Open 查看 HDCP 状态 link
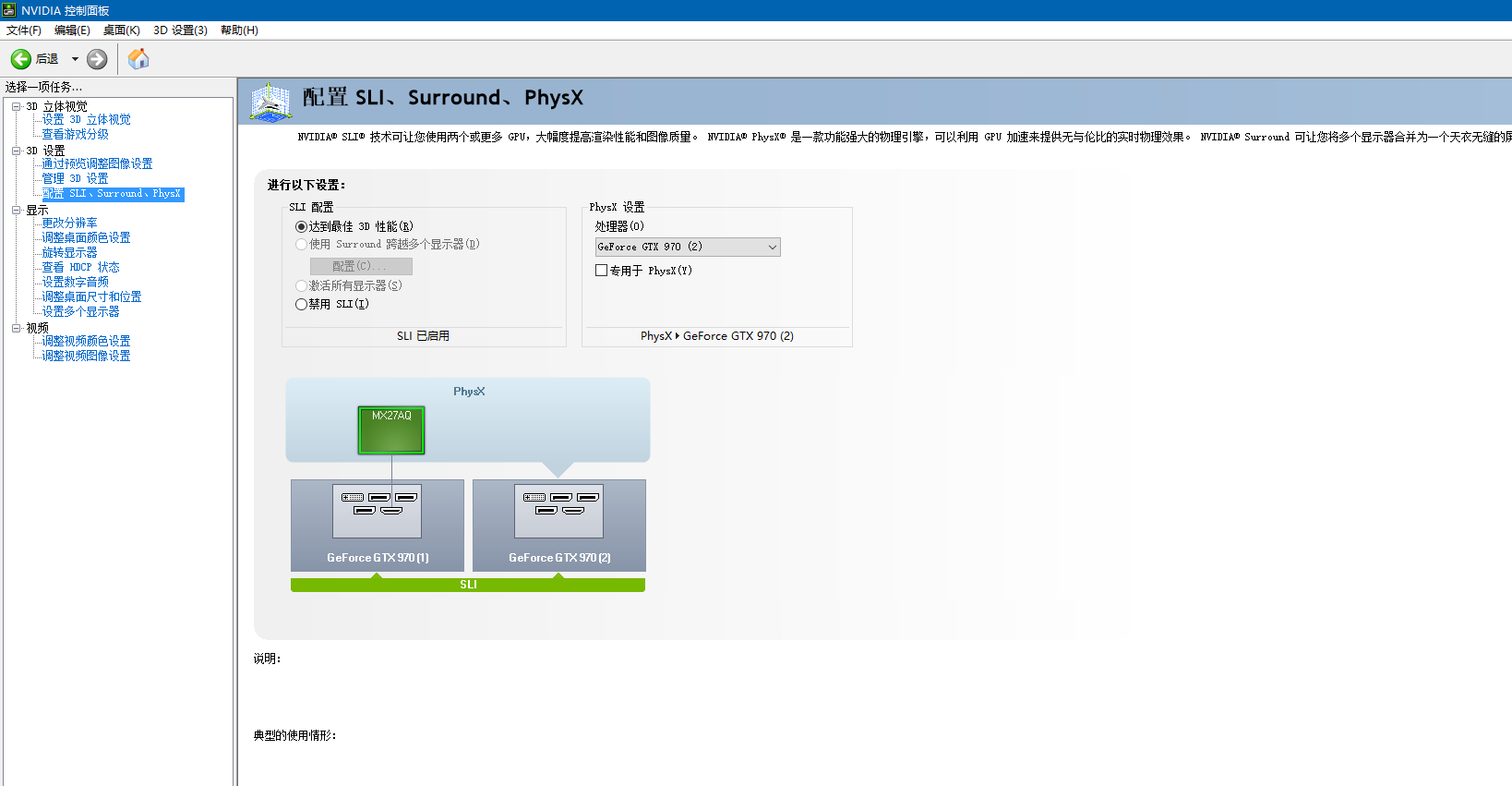This screenshot has height=786, width=1512. (x=81, y=267)
